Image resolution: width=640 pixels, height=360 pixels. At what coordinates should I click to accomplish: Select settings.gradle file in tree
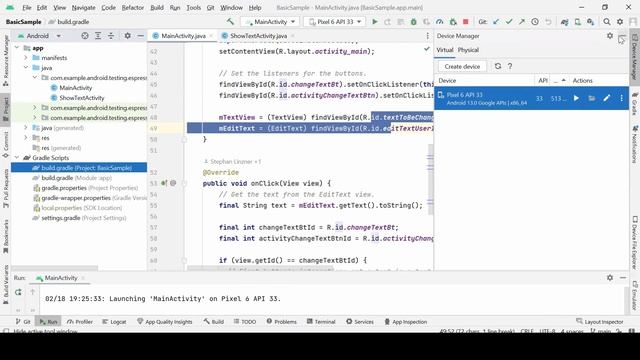point(79,218)
